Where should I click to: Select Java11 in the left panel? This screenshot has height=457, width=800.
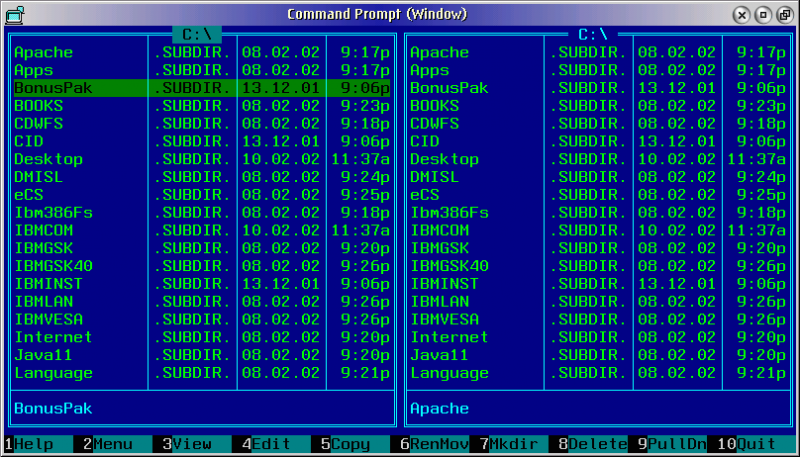pos(43,355)
